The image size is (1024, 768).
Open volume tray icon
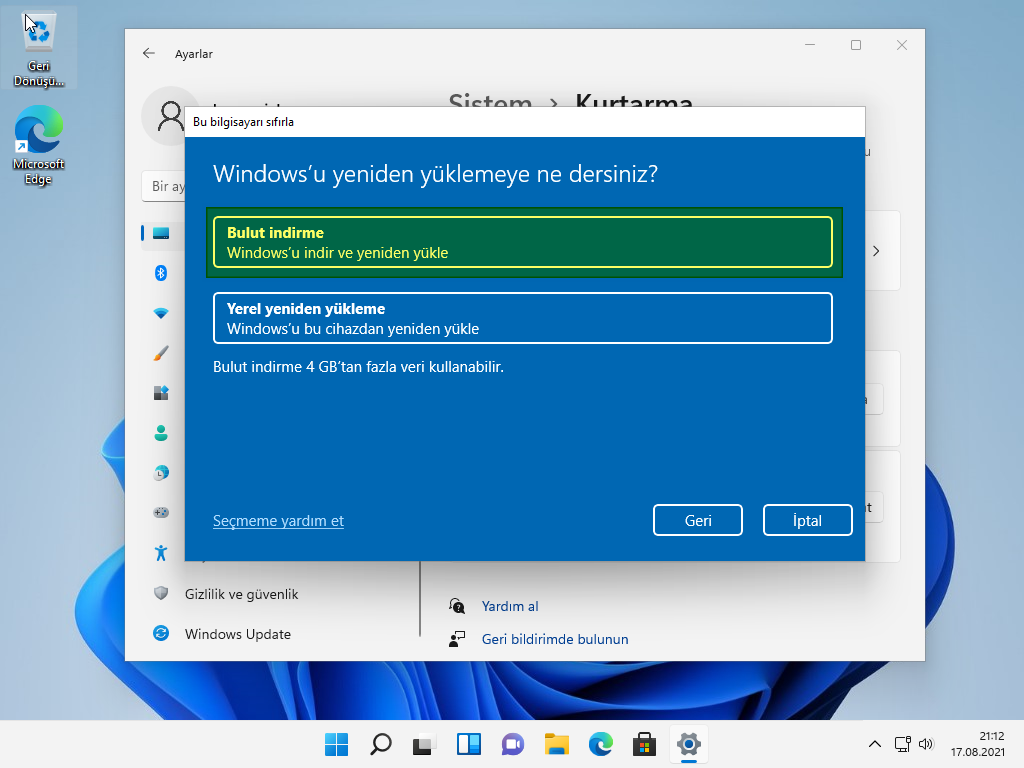coord(926,744)
